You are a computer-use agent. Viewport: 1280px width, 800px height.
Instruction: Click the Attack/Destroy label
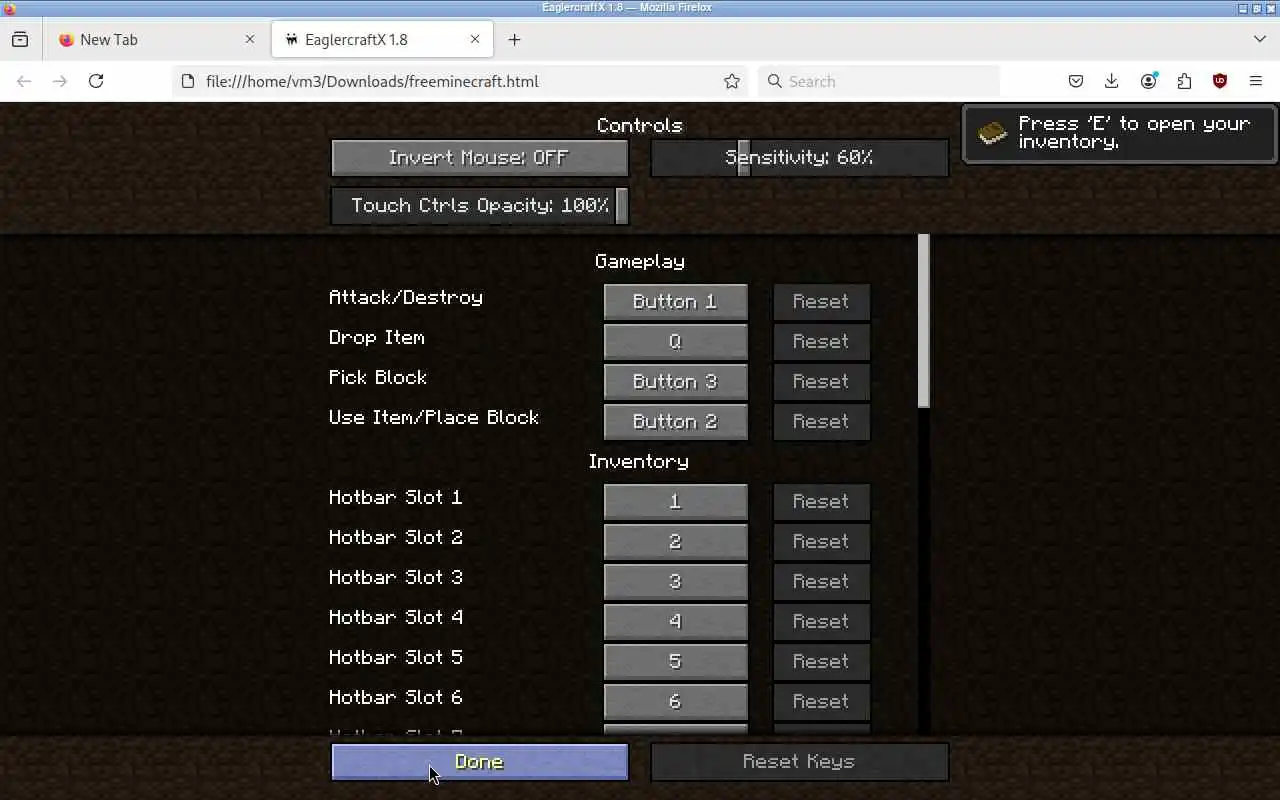[406, 297]
